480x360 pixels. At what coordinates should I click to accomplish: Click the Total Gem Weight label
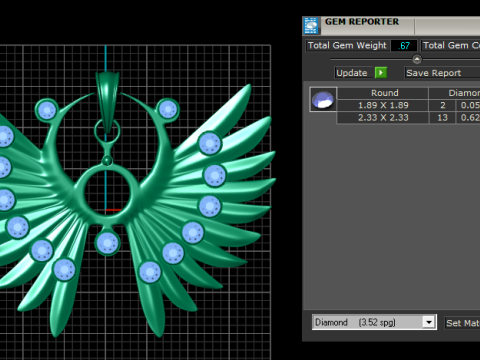click(347, 46)
